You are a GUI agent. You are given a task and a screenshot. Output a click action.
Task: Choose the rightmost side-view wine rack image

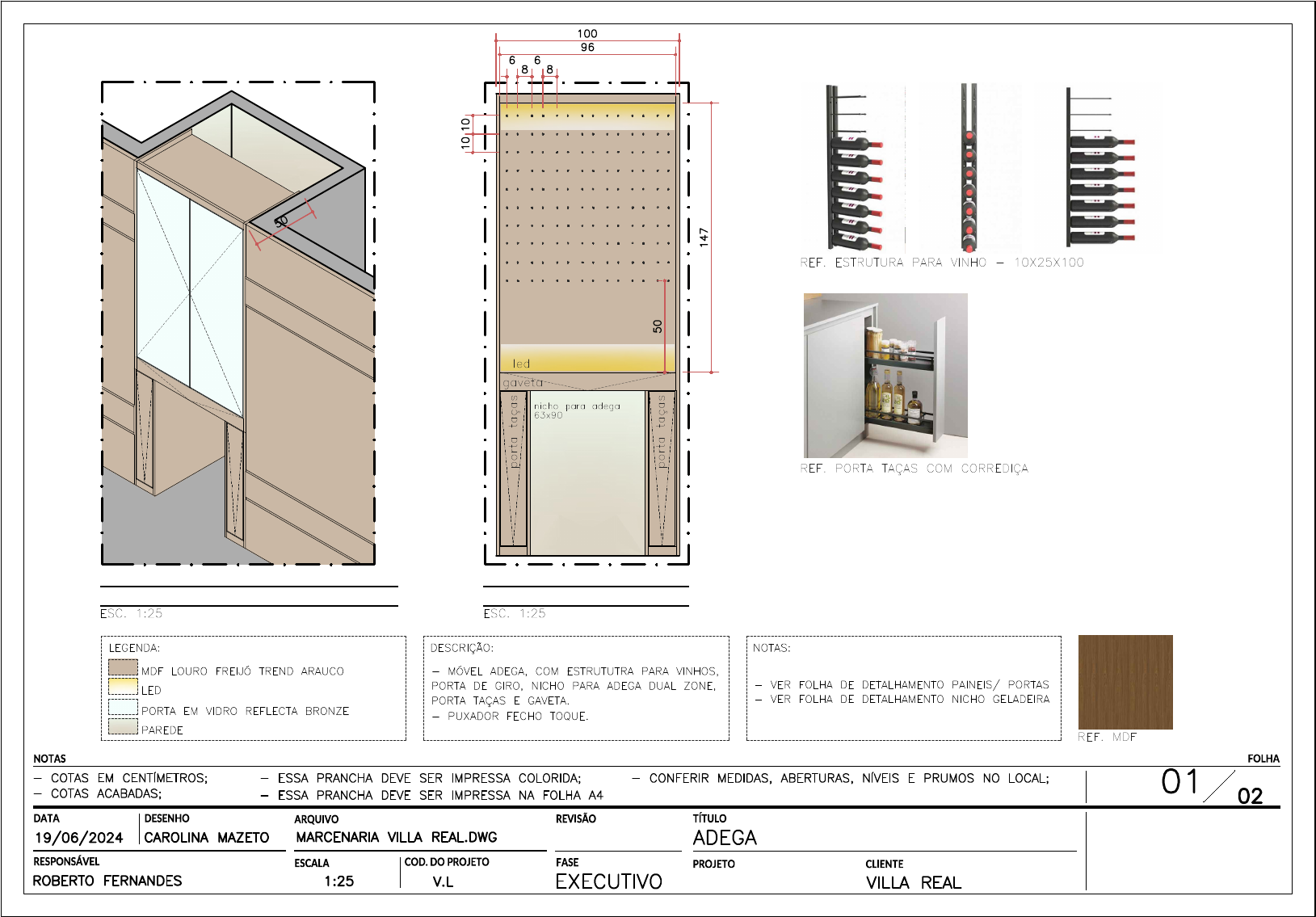[1099, 168]
